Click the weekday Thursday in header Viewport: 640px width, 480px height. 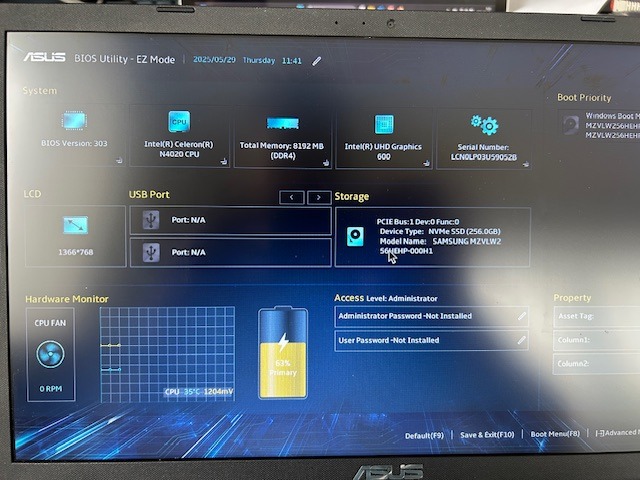[x=259, y=60]
